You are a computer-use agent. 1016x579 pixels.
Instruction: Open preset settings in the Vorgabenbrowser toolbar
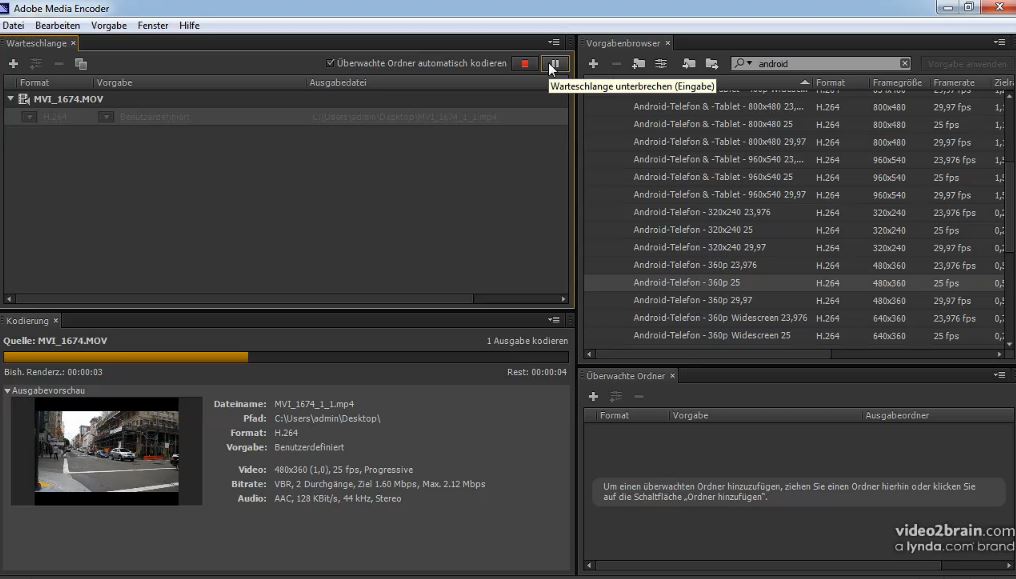coord(660,63)
